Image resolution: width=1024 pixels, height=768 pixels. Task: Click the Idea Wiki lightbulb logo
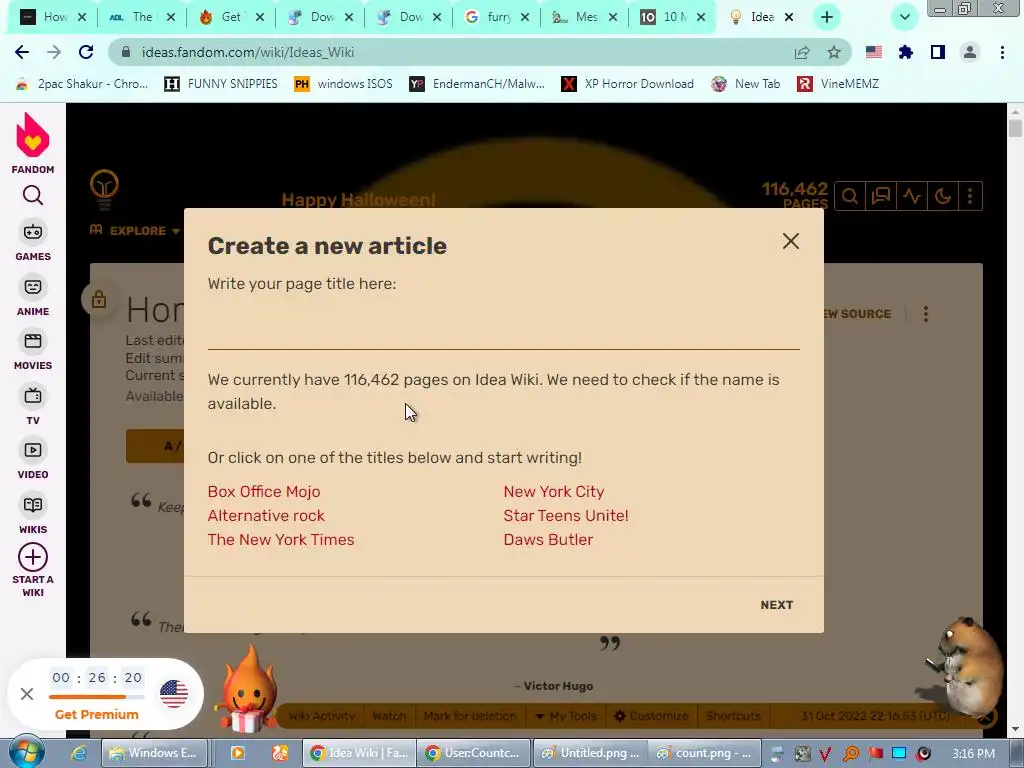pyautogui.click(x=104, y=189)
